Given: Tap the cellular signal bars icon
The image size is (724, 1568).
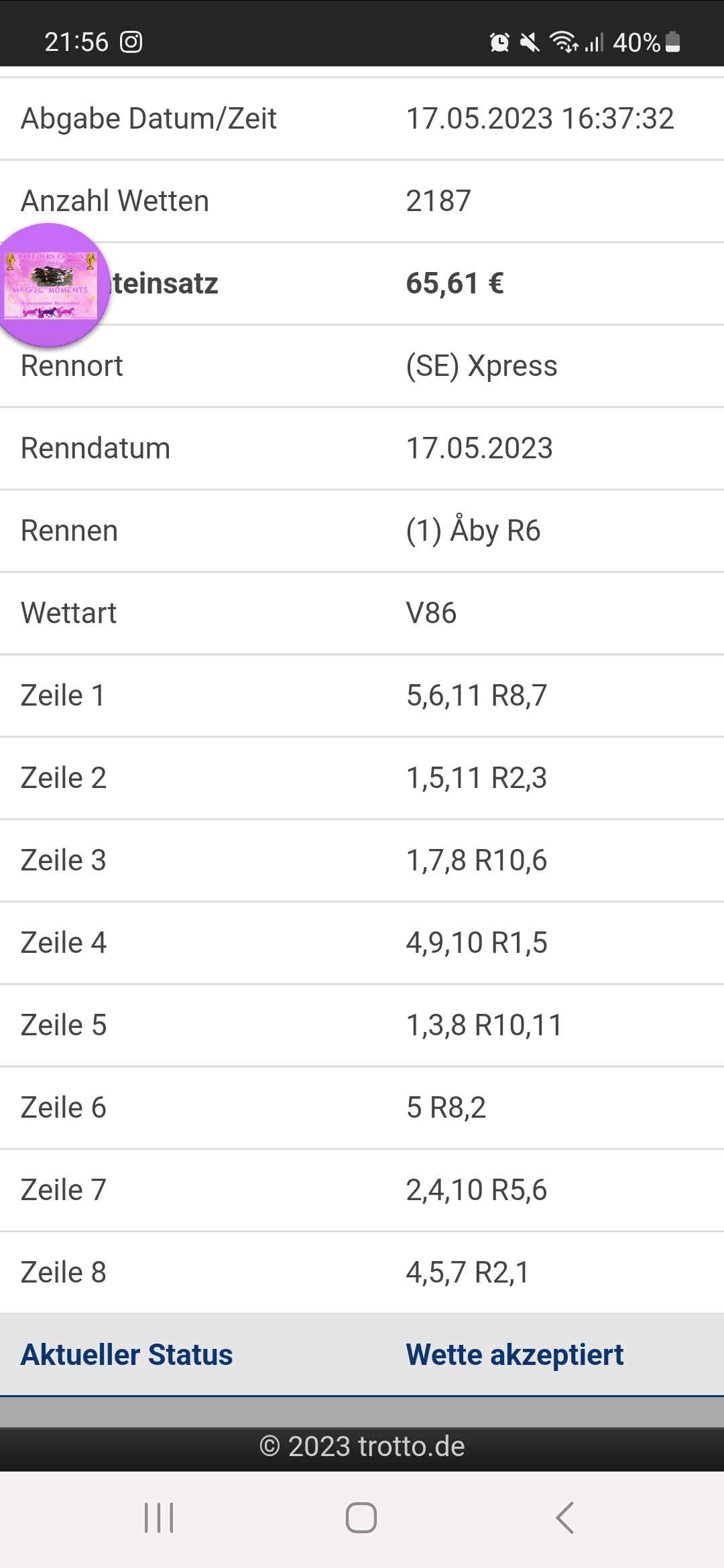Looking at the screenshot, I should coord(595,42).
